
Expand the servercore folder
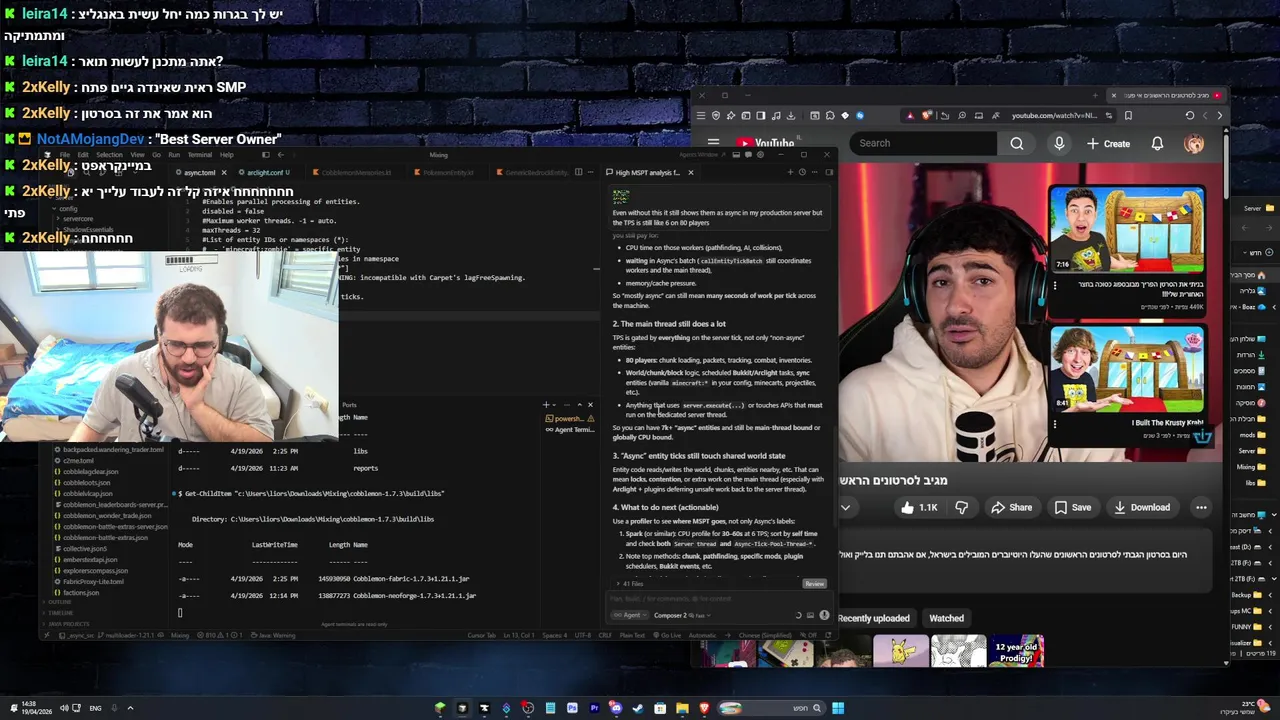[x=77, y=219]
